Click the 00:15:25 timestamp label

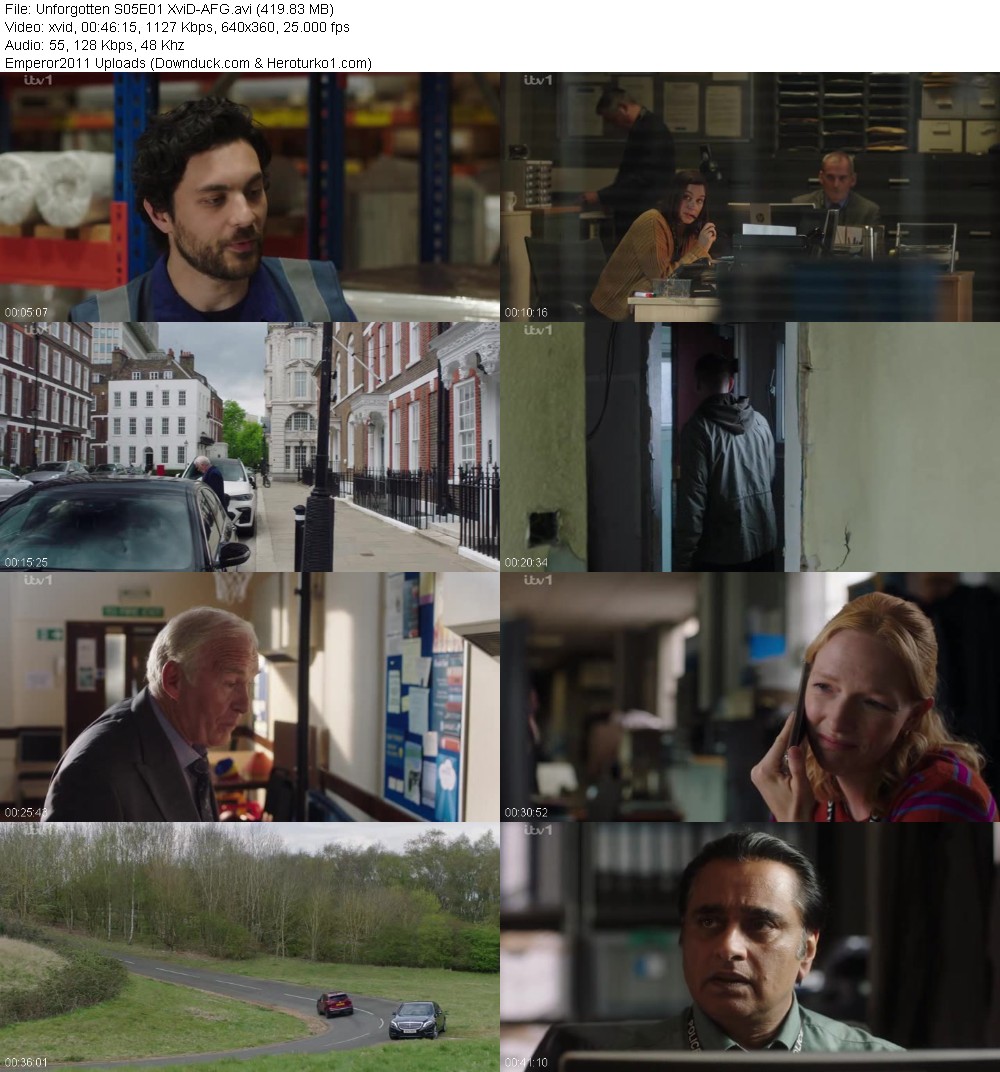(26, 563)
